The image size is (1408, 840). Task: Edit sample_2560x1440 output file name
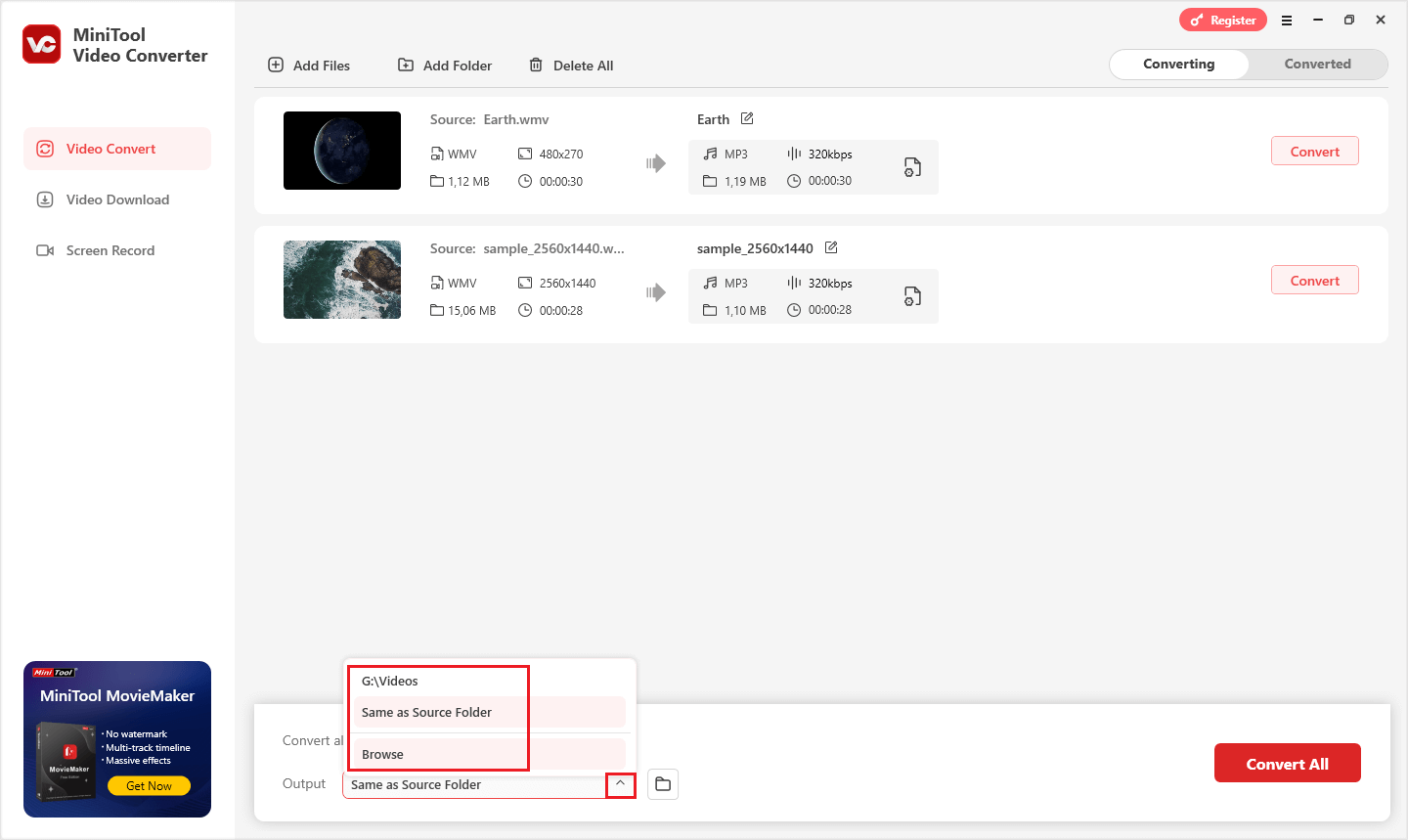pyautogui.click(x=831, y=247)
